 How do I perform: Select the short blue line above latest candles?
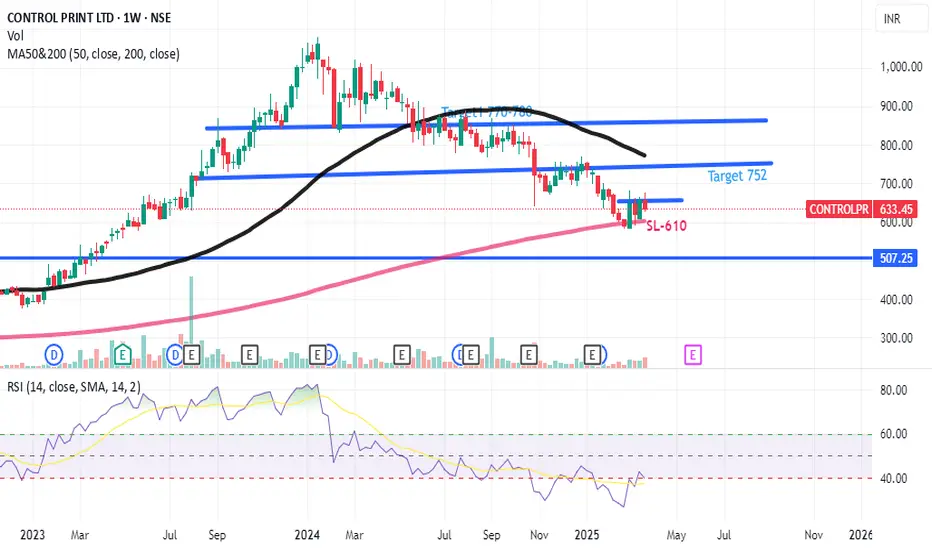650,200
